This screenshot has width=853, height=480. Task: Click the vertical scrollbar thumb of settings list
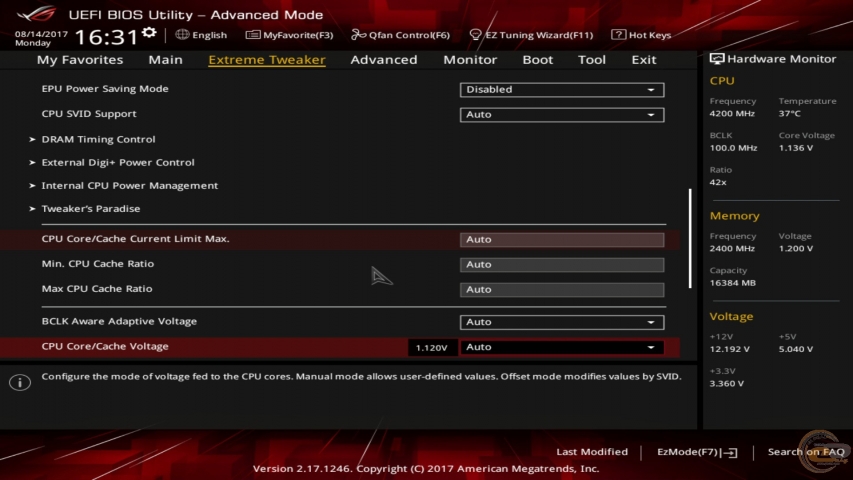[690, 238]
